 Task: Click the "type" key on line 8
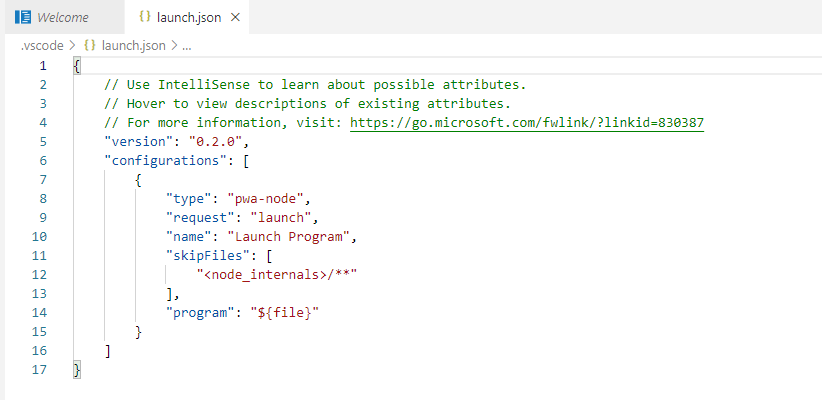tap(187, 199)
